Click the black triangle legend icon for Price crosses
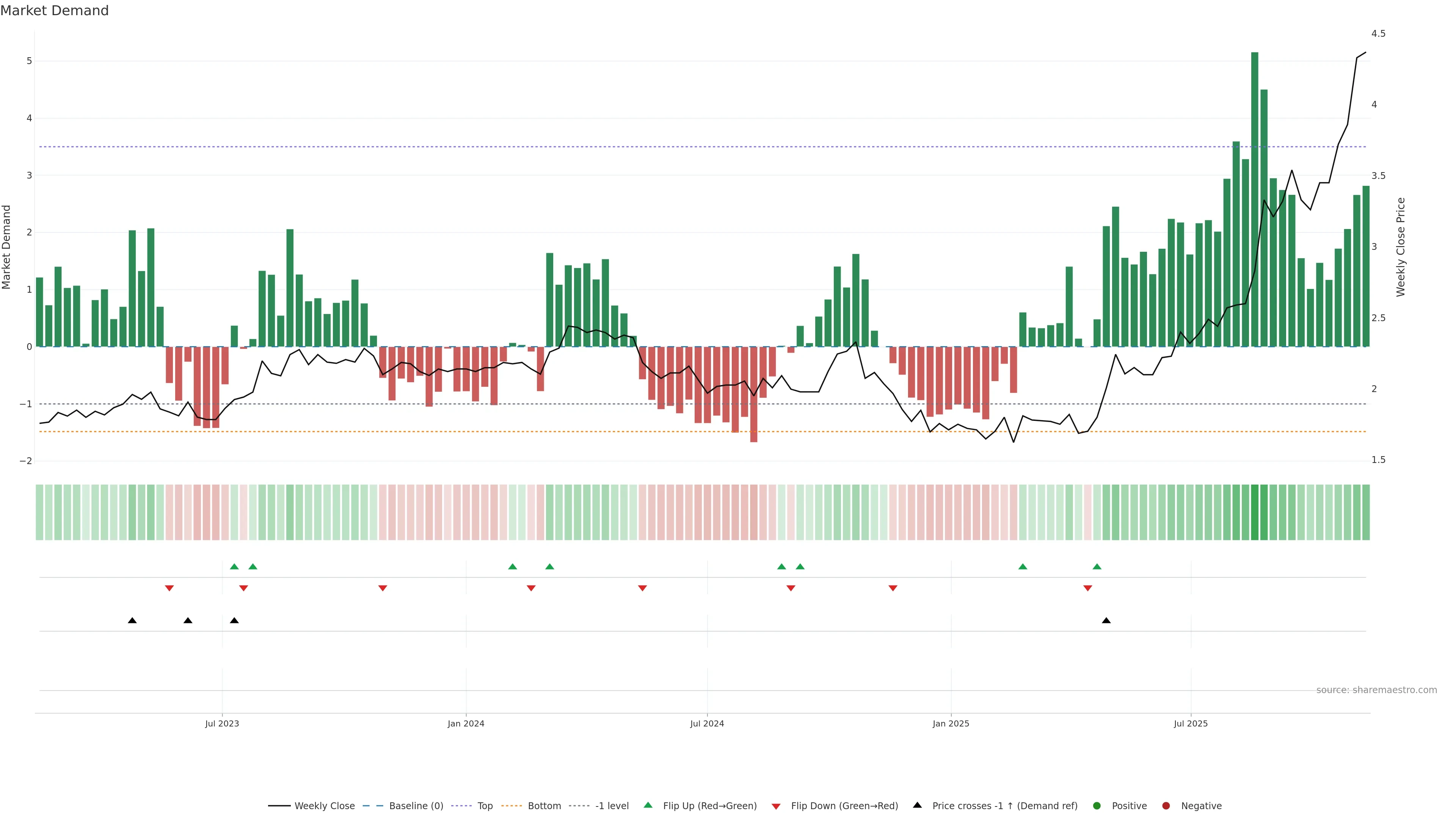 [x=917, y=805]
